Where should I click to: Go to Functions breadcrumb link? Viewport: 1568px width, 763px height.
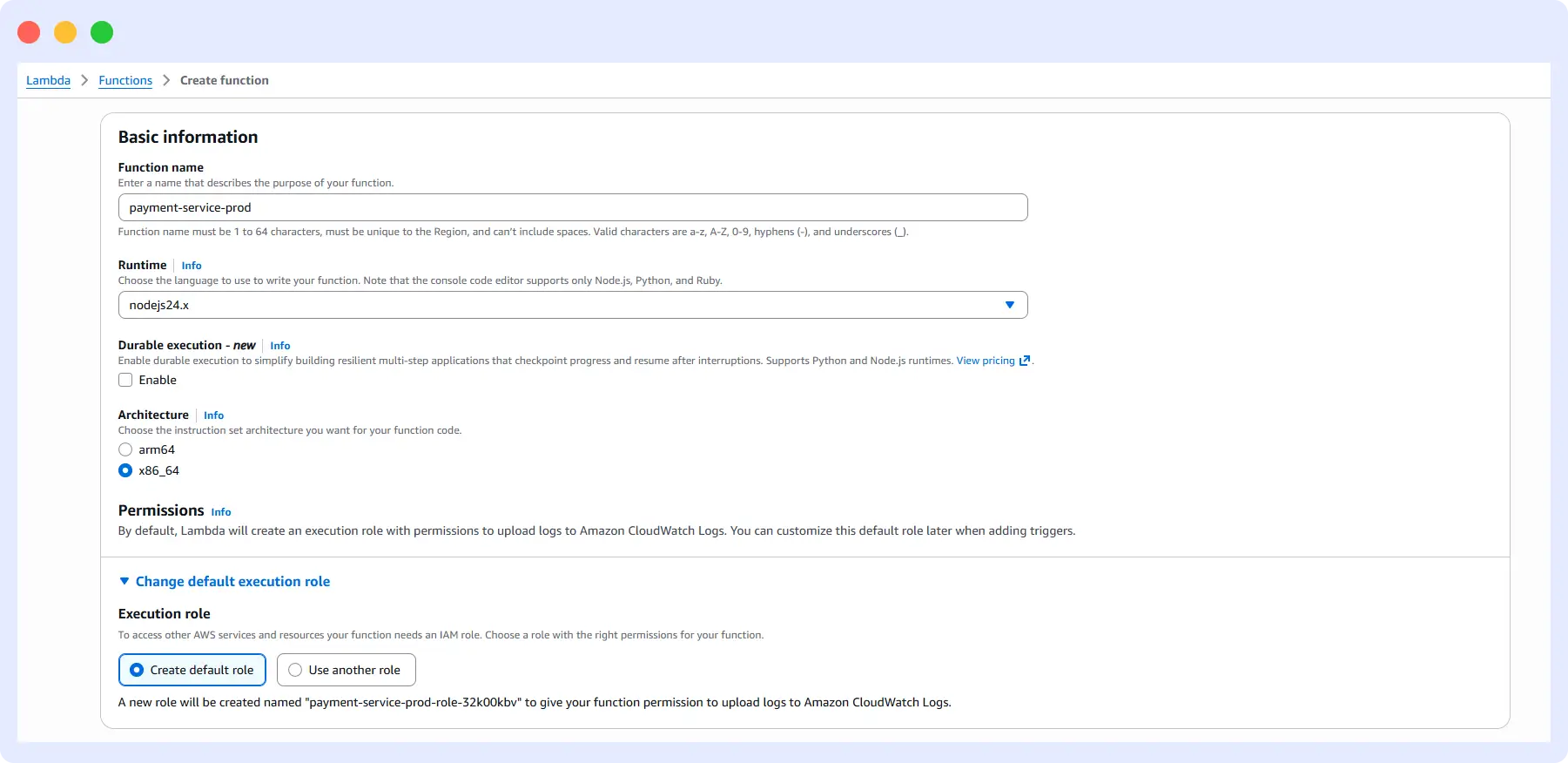(x=125, y=80)
